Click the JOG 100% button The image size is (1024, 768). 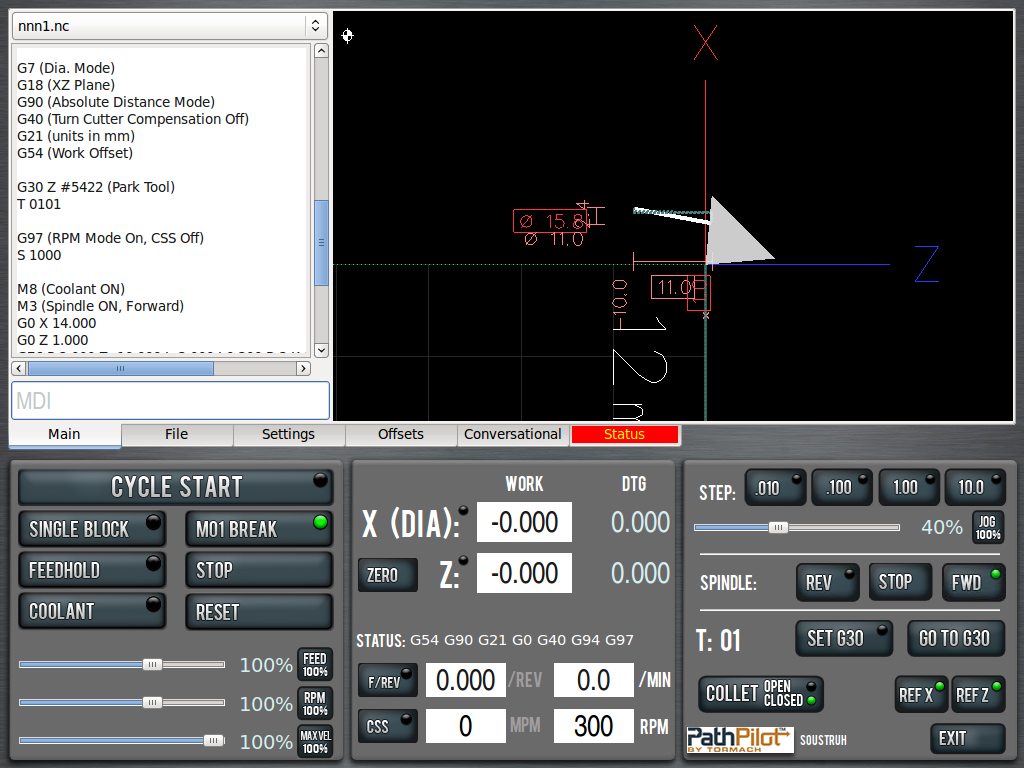pos(987,527)
